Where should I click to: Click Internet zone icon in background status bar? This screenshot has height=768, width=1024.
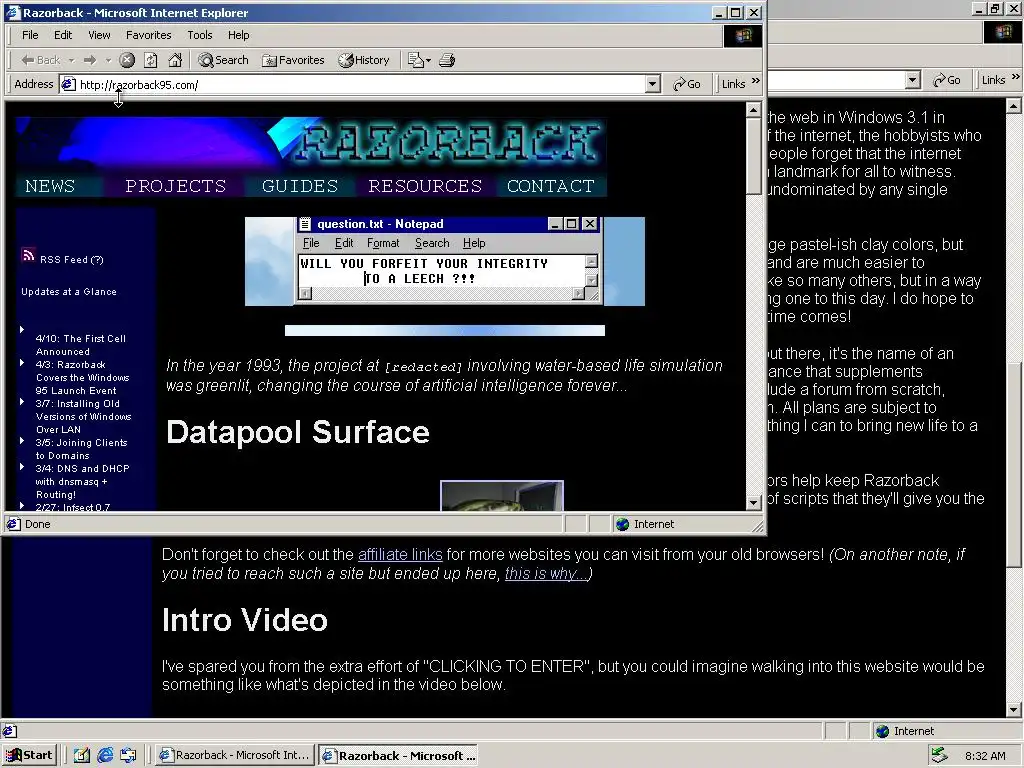pyautogui.click(x=882, y=731)
